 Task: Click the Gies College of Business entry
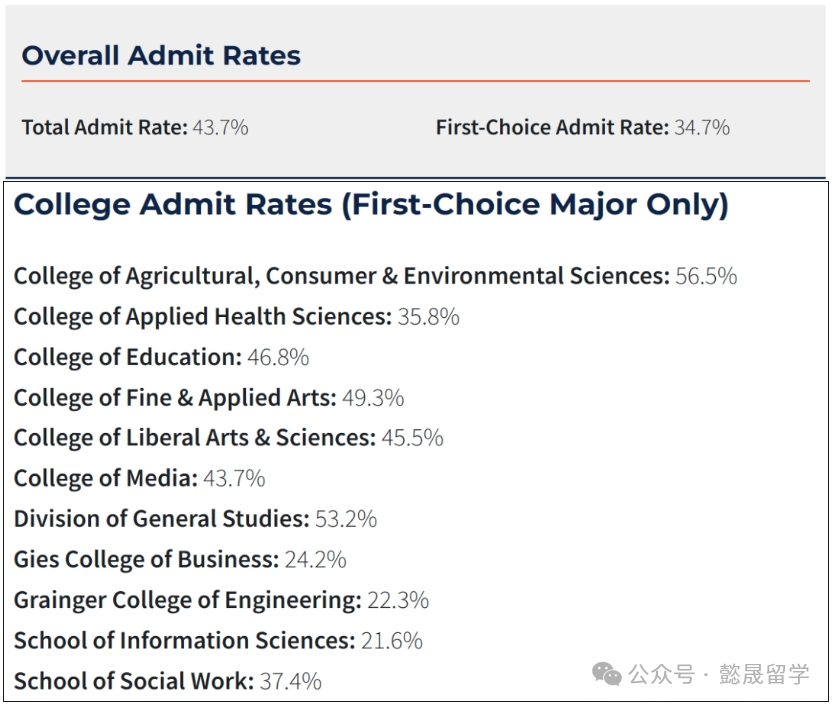coord(146,560)
